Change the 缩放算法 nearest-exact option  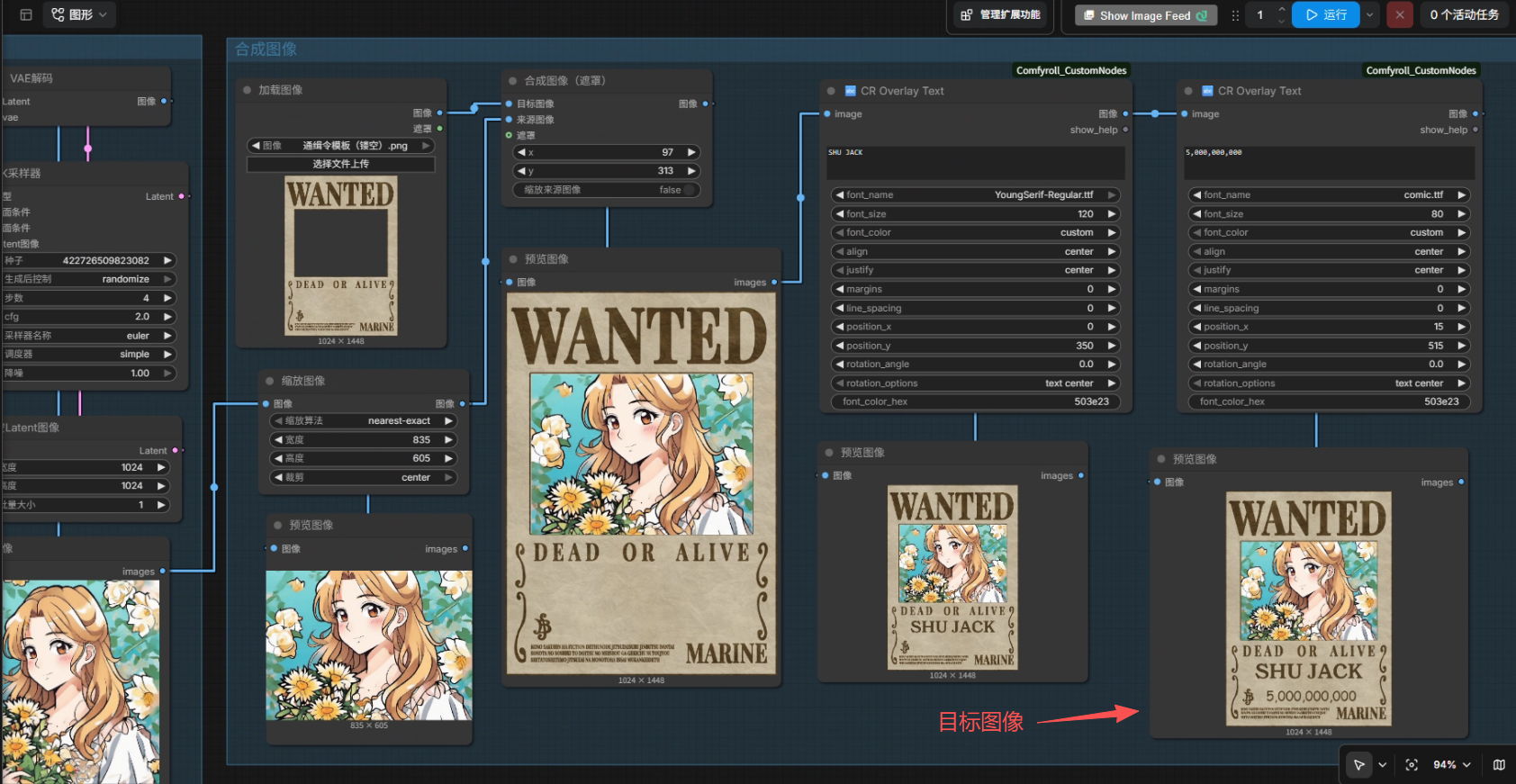pos(364,420)
